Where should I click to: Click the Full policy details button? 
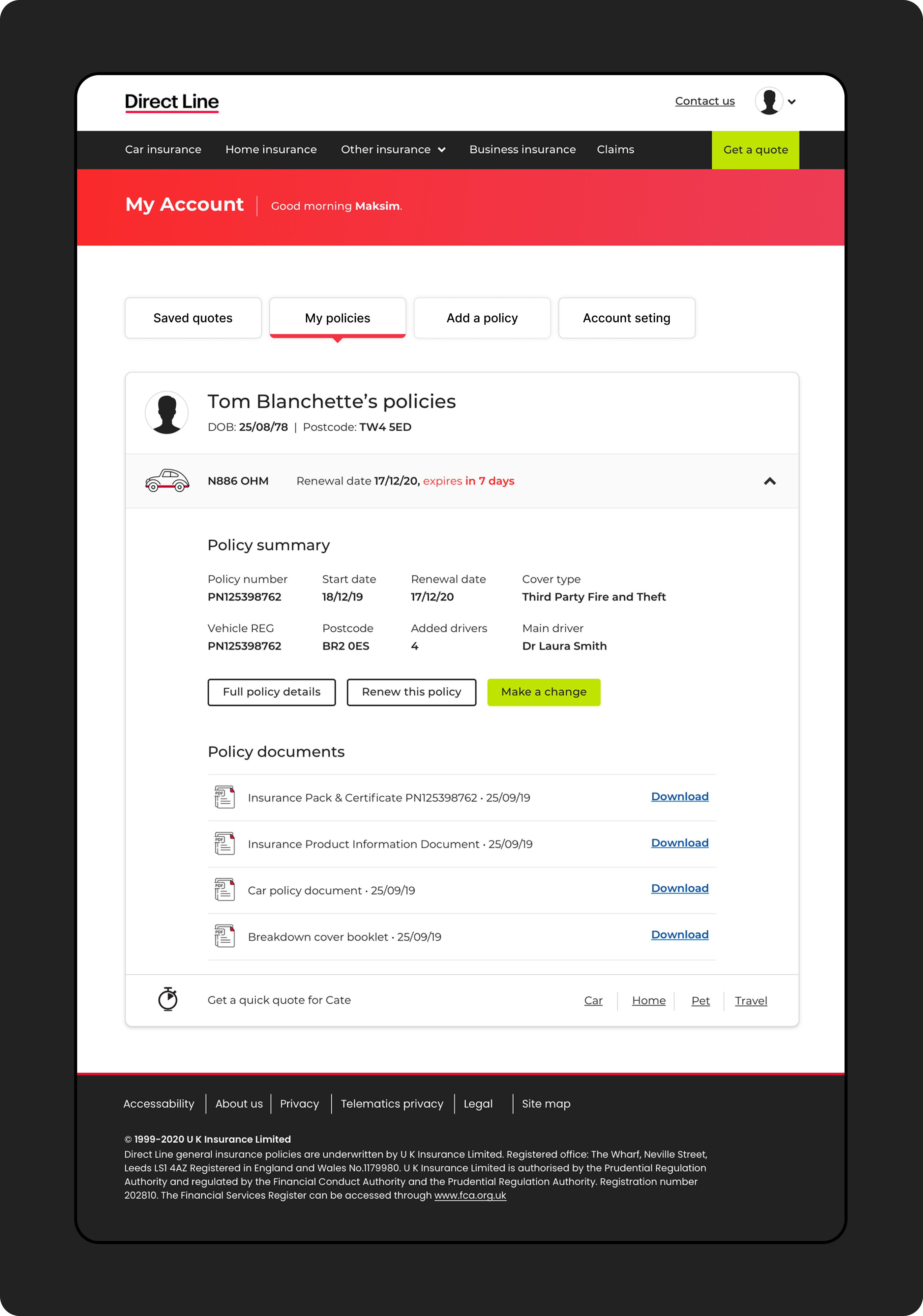[271, 692]
